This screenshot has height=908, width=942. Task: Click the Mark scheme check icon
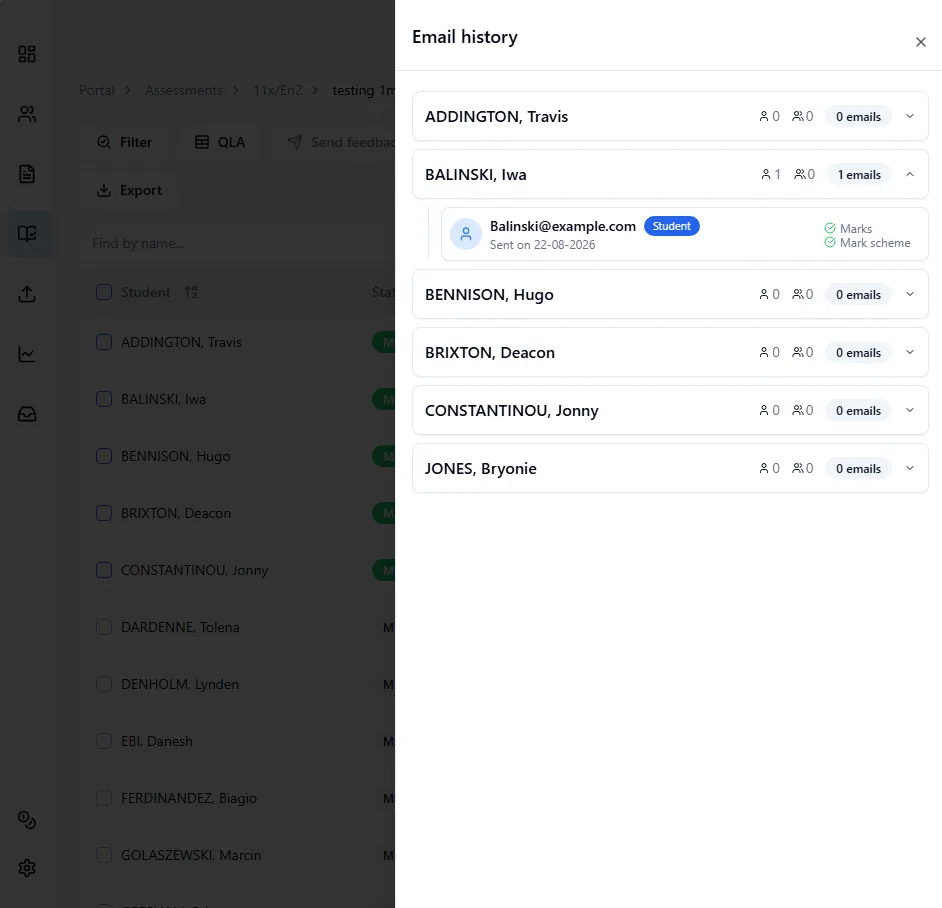(x=830, y=242)
